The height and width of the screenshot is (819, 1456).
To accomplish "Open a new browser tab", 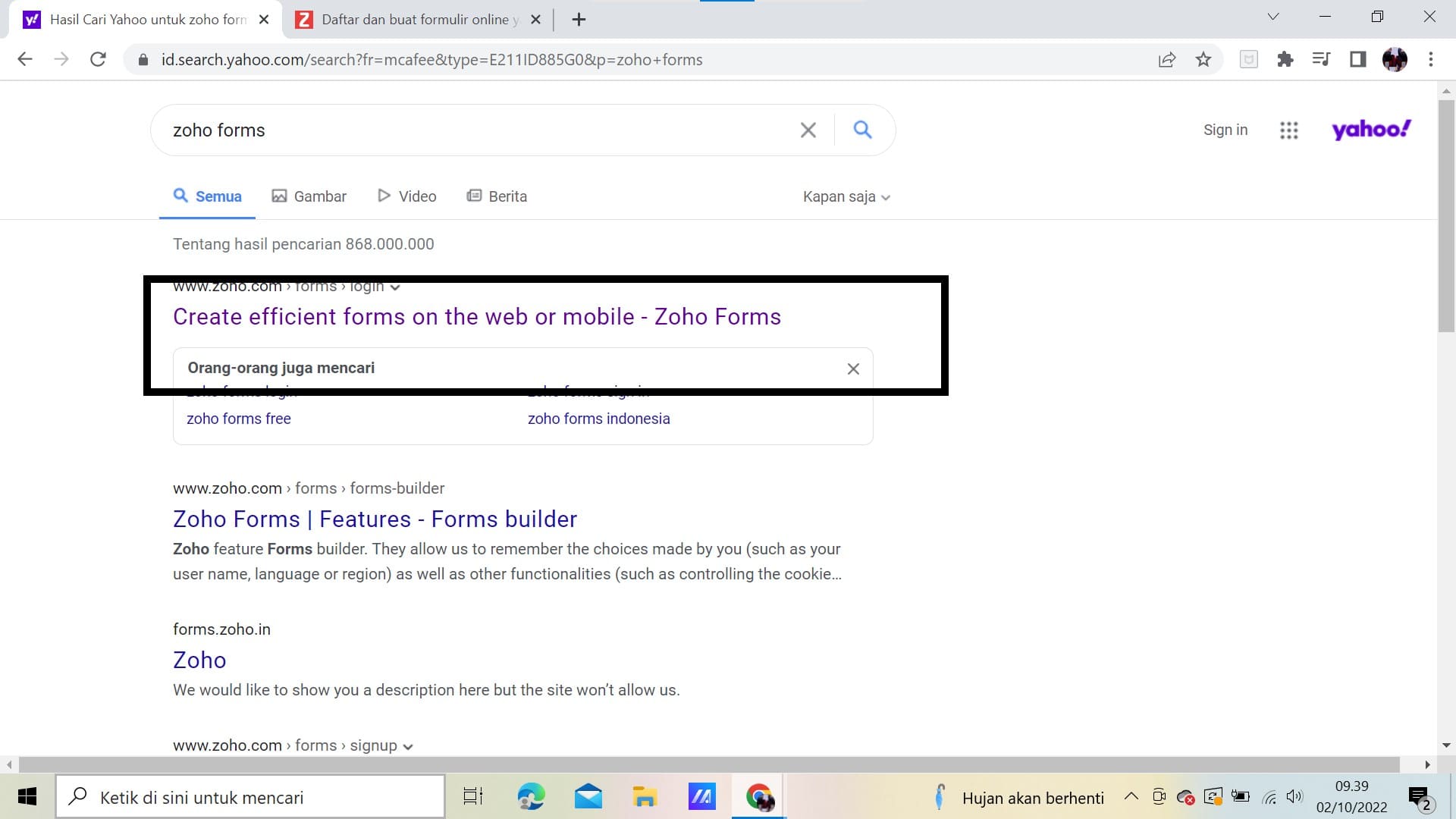I will point(579,20).
